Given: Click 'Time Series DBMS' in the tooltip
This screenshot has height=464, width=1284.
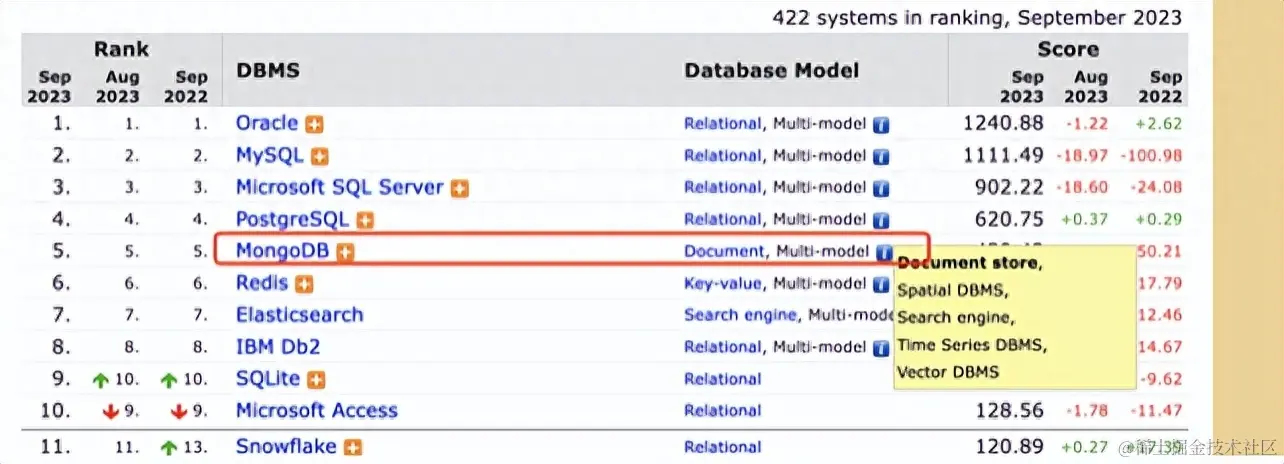Looking at the screenshot, I should 972,345.
